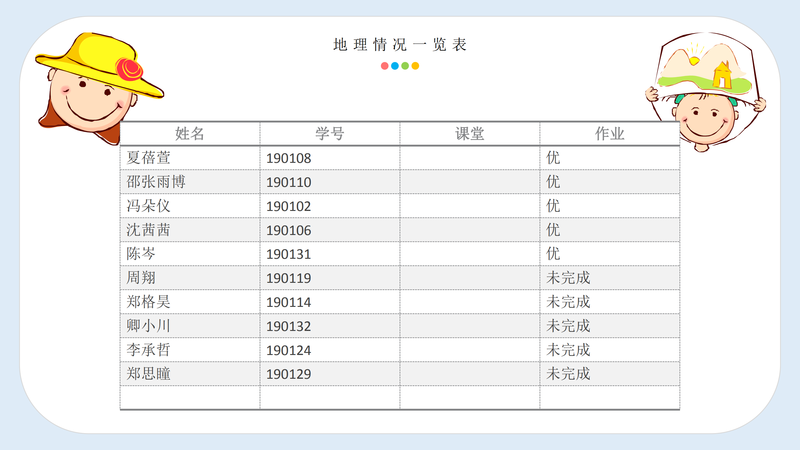Click the 学号 column header

tap(330, 134)
